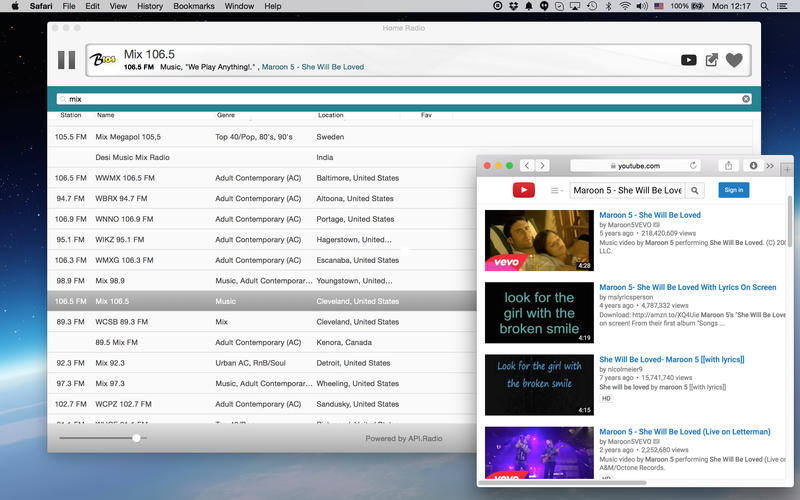This screenshot has height=500, width=800.
Task: Click the share icon in the radio header
Action: point(711,60)
